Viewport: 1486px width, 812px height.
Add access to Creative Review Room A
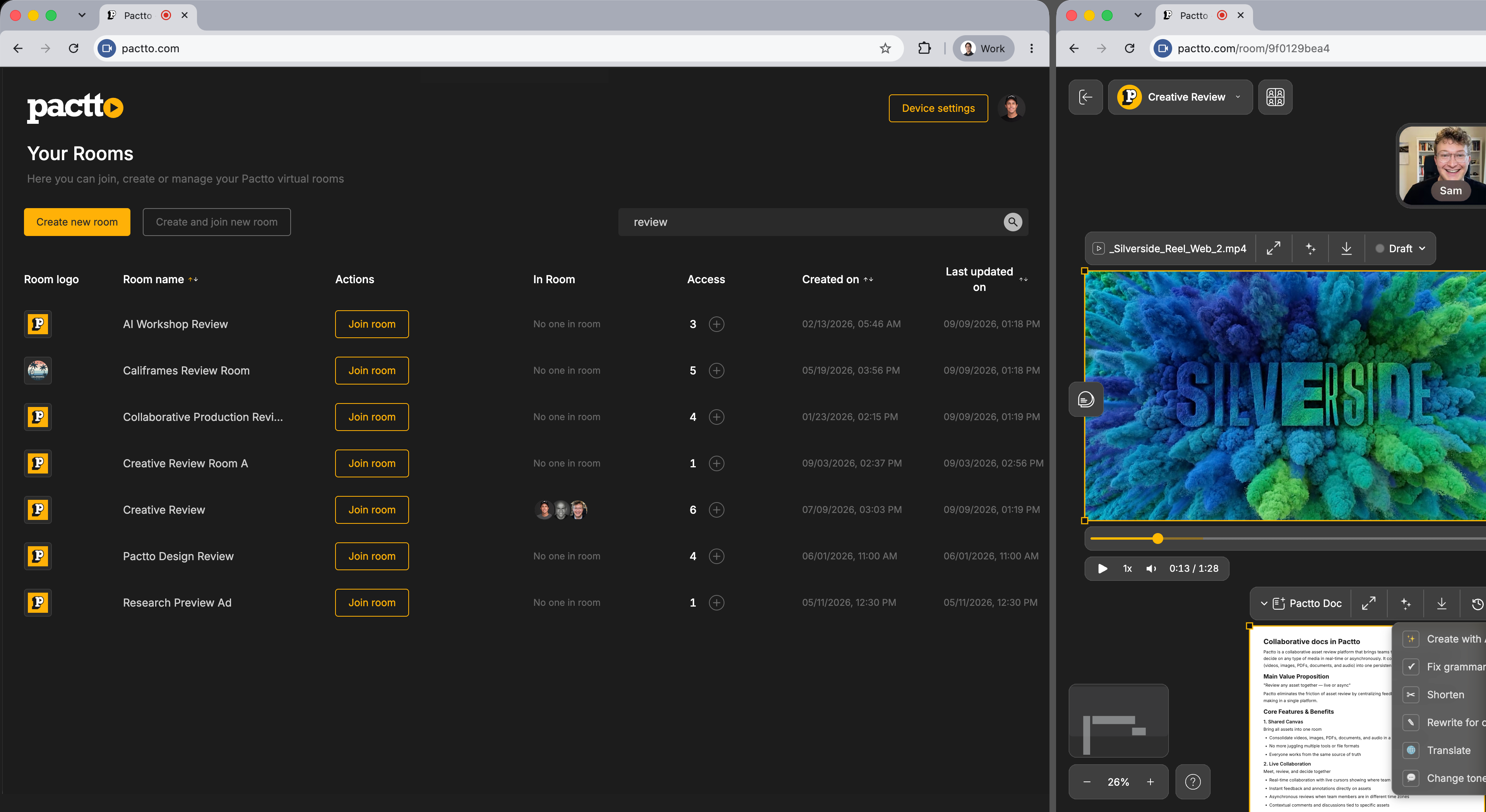click(716, 463)
